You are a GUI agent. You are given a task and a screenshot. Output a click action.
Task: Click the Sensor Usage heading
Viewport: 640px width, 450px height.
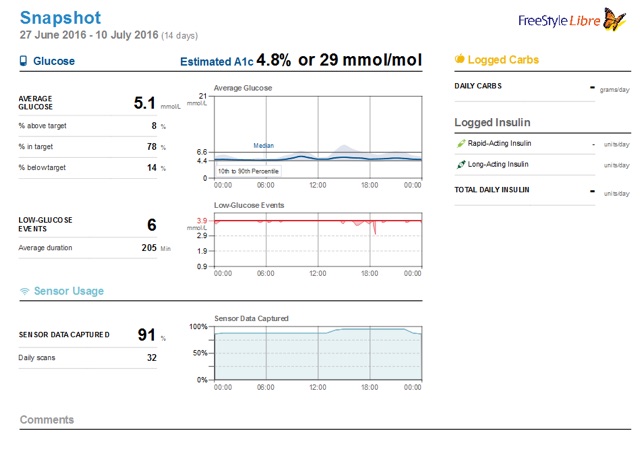(x=69, y=291)
